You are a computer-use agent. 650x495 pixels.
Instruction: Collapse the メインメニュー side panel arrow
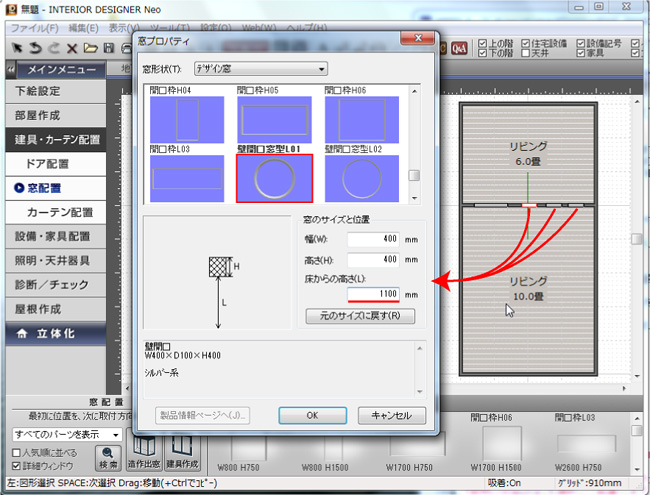[12, 70]
